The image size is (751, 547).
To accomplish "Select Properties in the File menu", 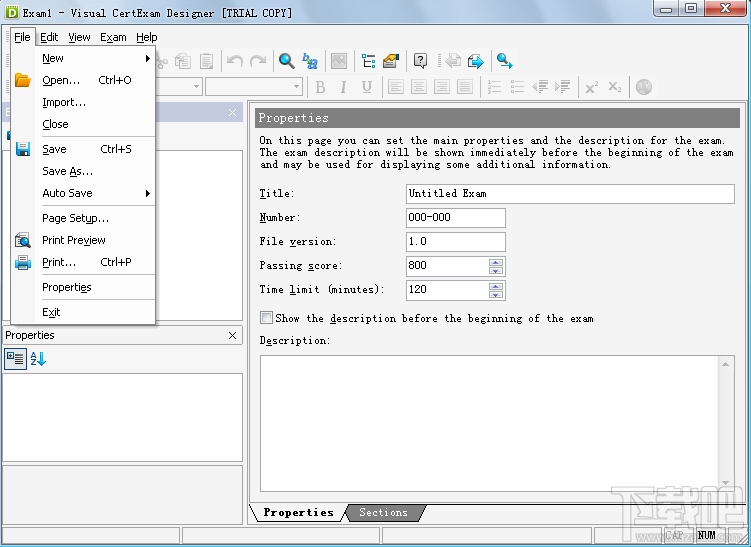I will (83, 287).
